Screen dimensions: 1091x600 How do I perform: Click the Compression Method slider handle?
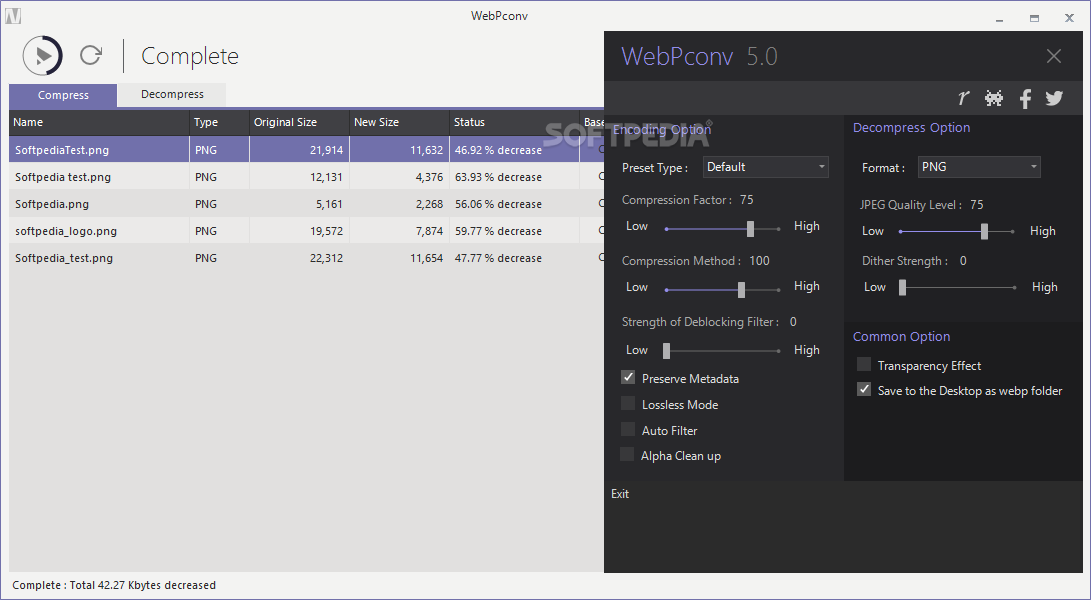(x=741, y=290)
